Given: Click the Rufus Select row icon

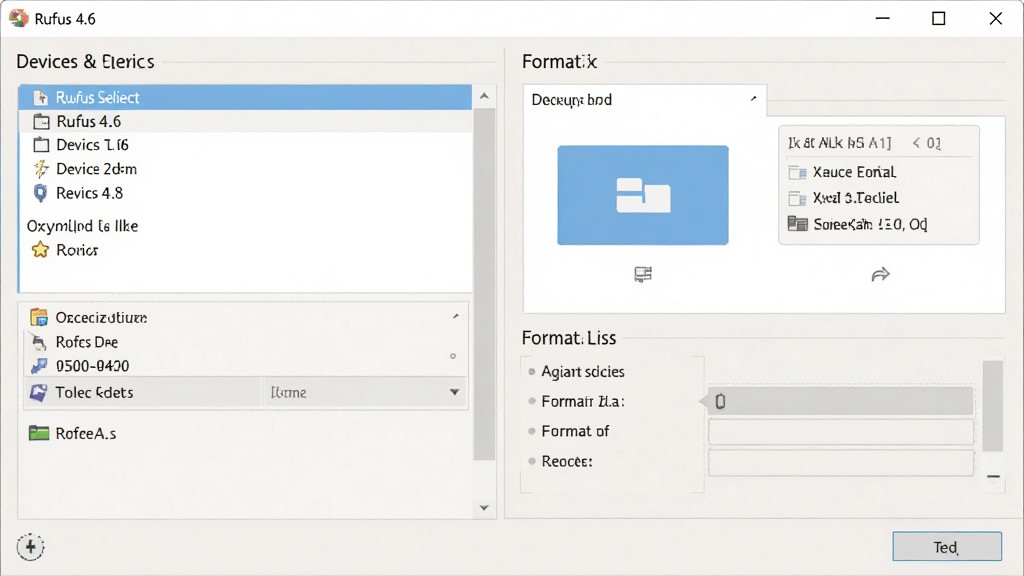Looking at the screenshot, I should coord(40,98).
